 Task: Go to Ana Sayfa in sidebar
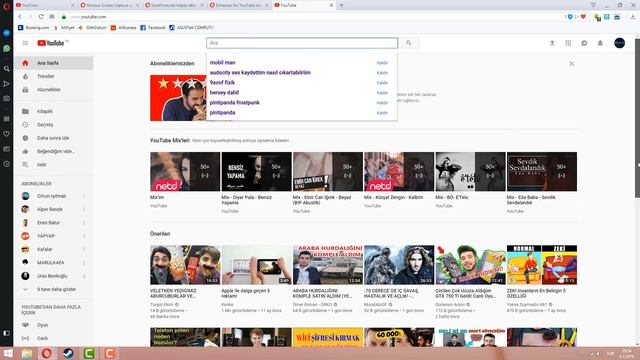pos(53,63)
